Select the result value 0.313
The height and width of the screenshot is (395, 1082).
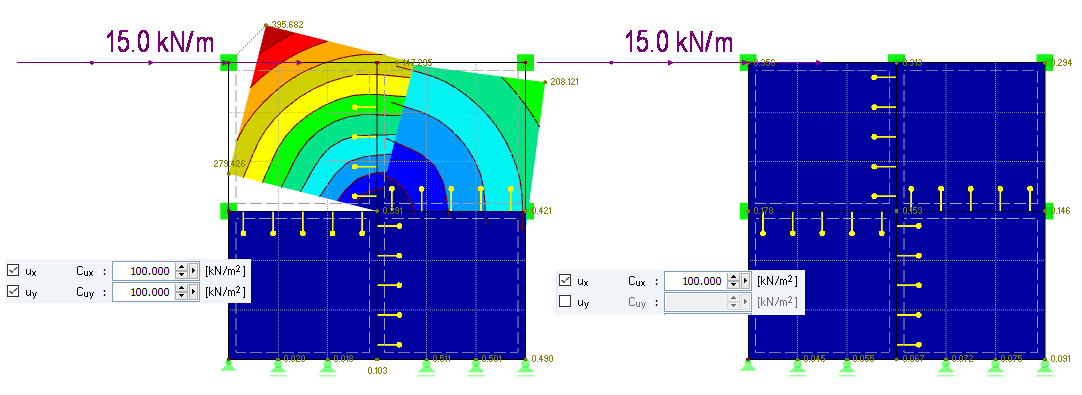(x=913, y=63)
